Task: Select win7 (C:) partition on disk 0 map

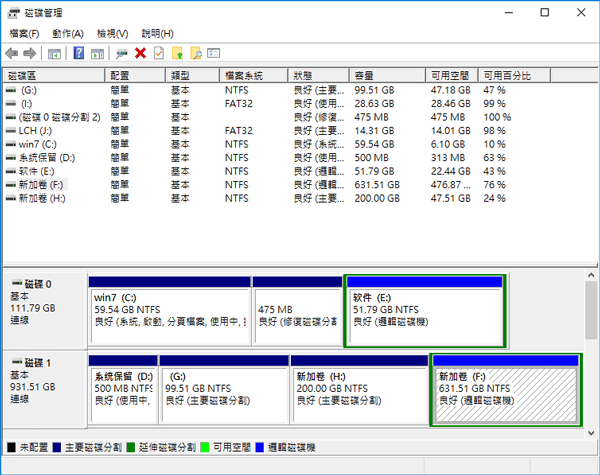Action: tap(170, 311)
